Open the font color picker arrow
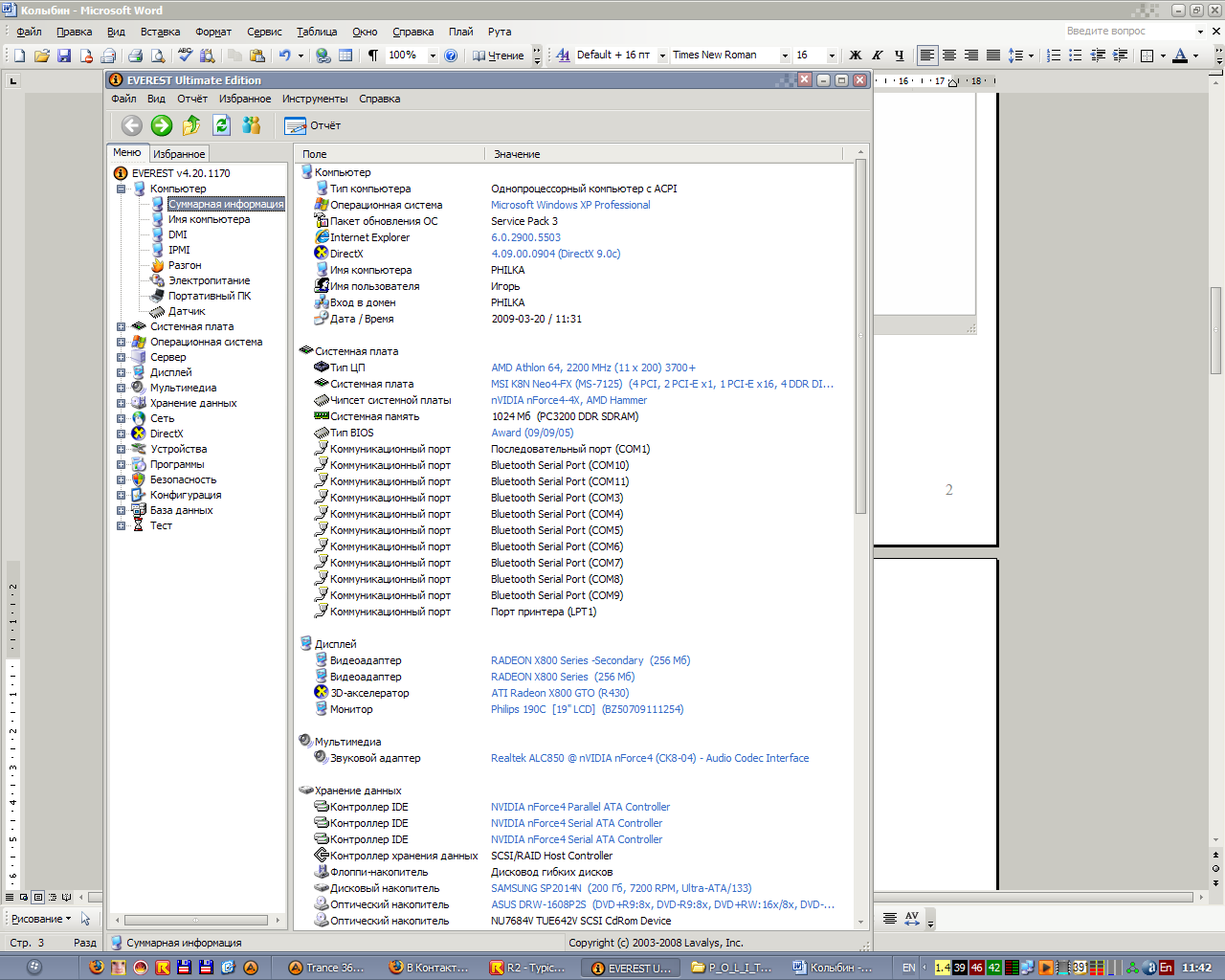The image size is (1225, 980). 1195,56
